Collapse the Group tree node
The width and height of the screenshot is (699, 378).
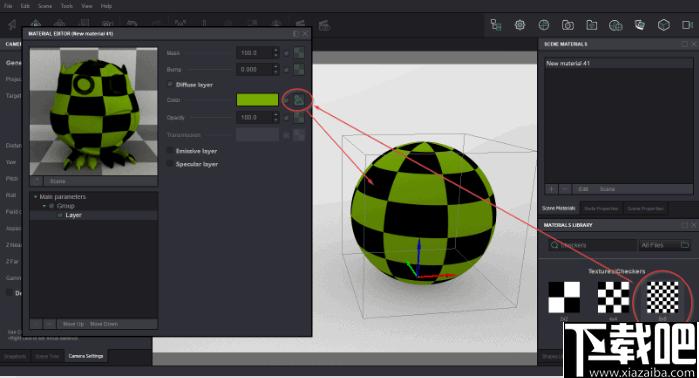[44, 206]
